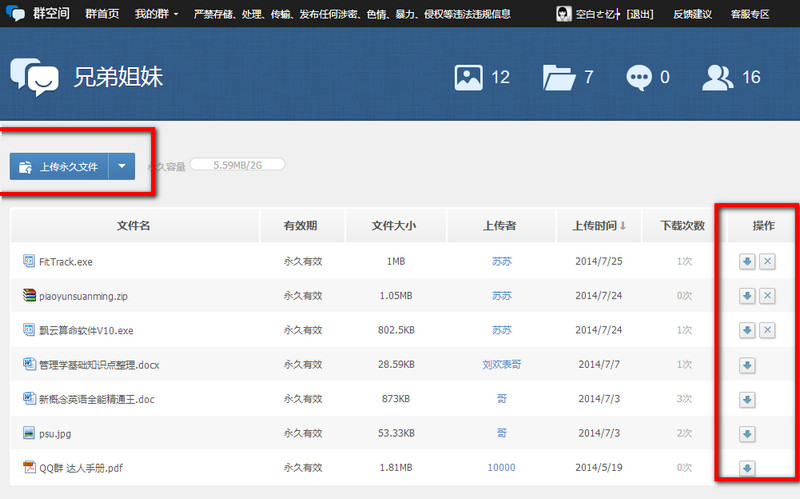This screenshot has width=800, height=499.
Task: Sort files by 上传时间 column
Action: (600, 226)
